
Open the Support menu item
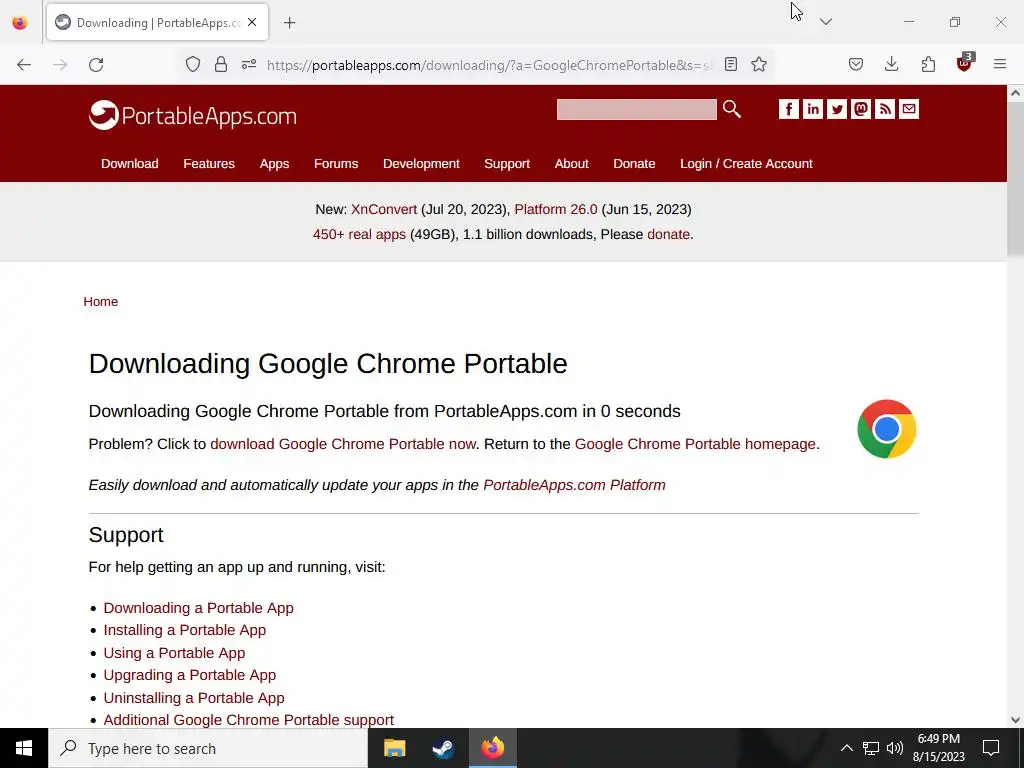coord(507,164)
